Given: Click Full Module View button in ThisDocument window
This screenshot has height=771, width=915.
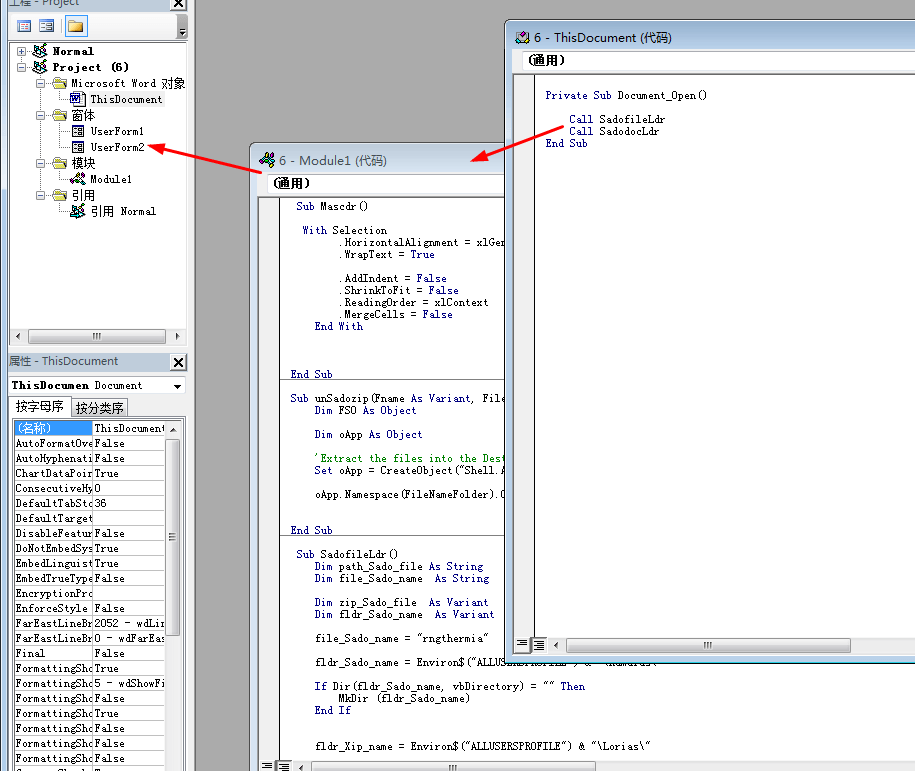Looking at the screenshot, I should click(539, 644).
